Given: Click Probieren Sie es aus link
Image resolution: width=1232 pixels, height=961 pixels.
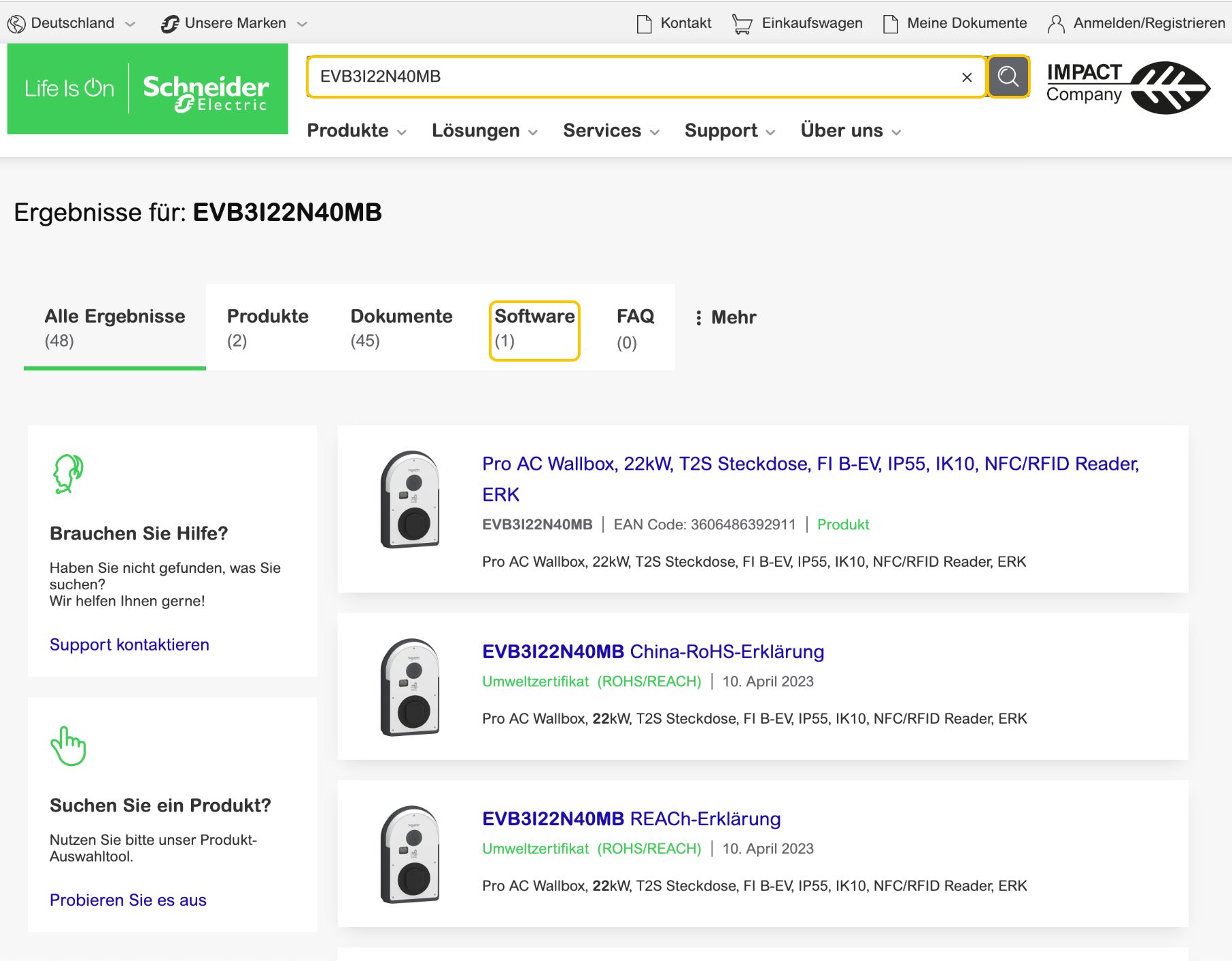Looking at the screenshot, I should click(128, 900).
